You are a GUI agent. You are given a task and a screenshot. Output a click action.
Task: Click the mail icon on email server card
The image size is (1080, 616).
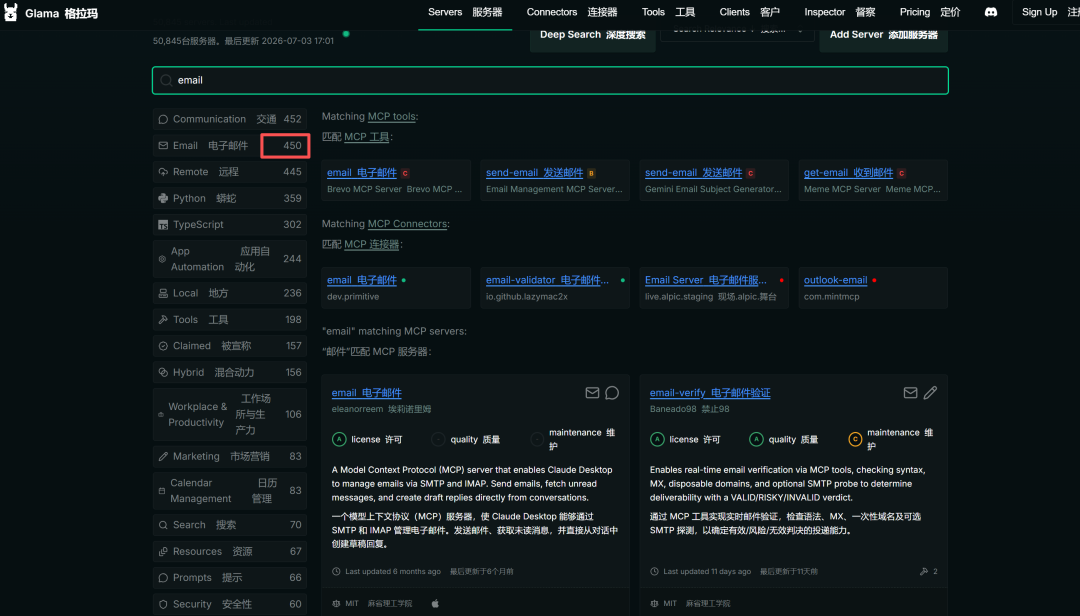pyautogui.click(x=592, y=393)
